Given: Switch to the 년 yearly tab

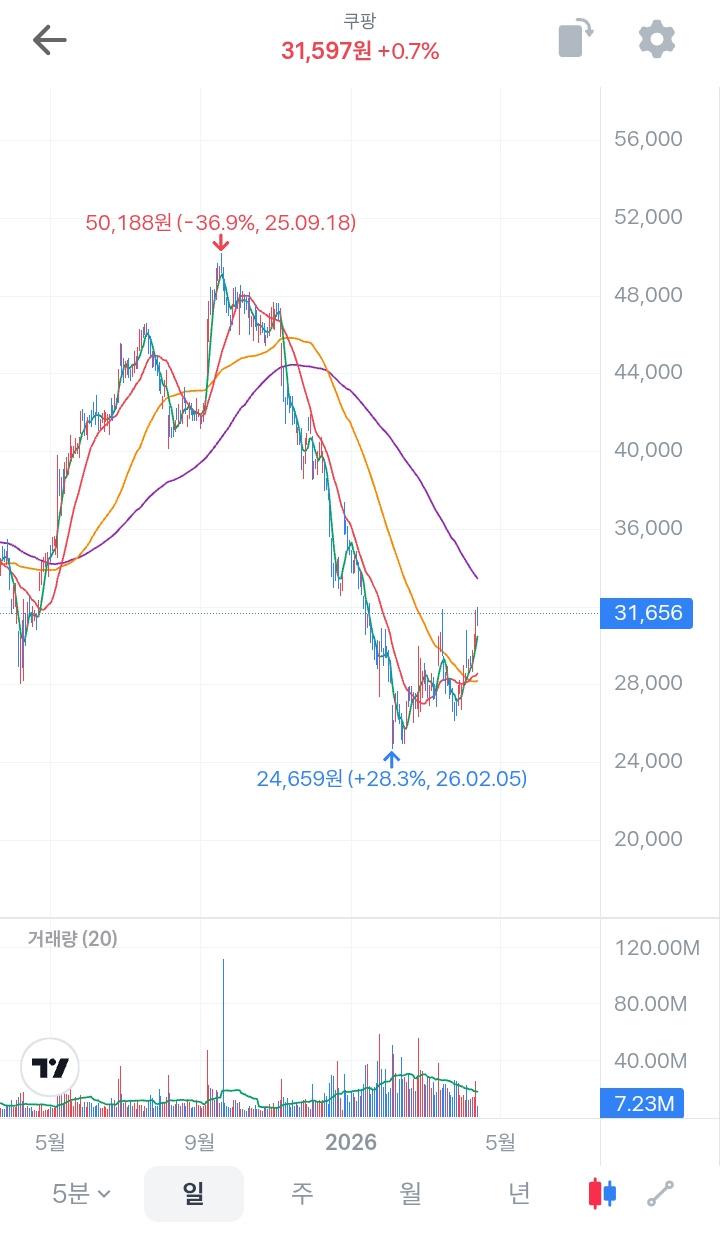Looking at the screenshot, I should [x=518, y=1193].
